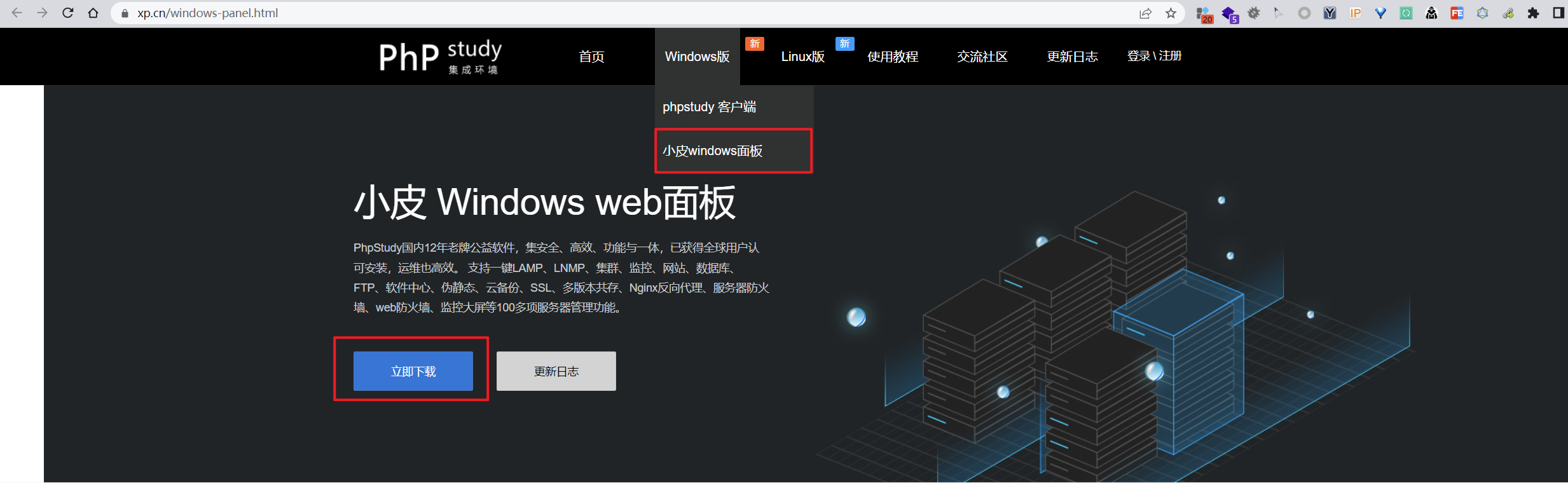Screen dimensions: 1568x483
Task: Bookmark this page with the star icon
Action: coord(1171,13)
